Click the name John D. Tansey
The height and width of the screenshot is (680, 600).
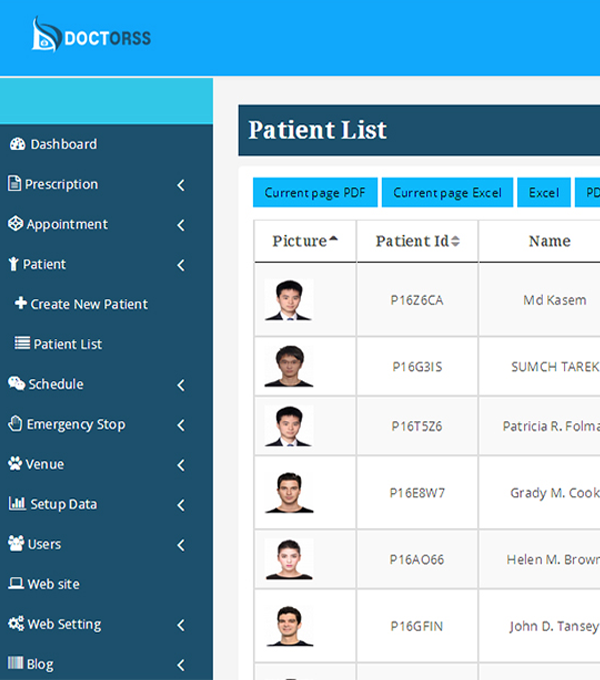pyautogui.click(x=554, y=626)
